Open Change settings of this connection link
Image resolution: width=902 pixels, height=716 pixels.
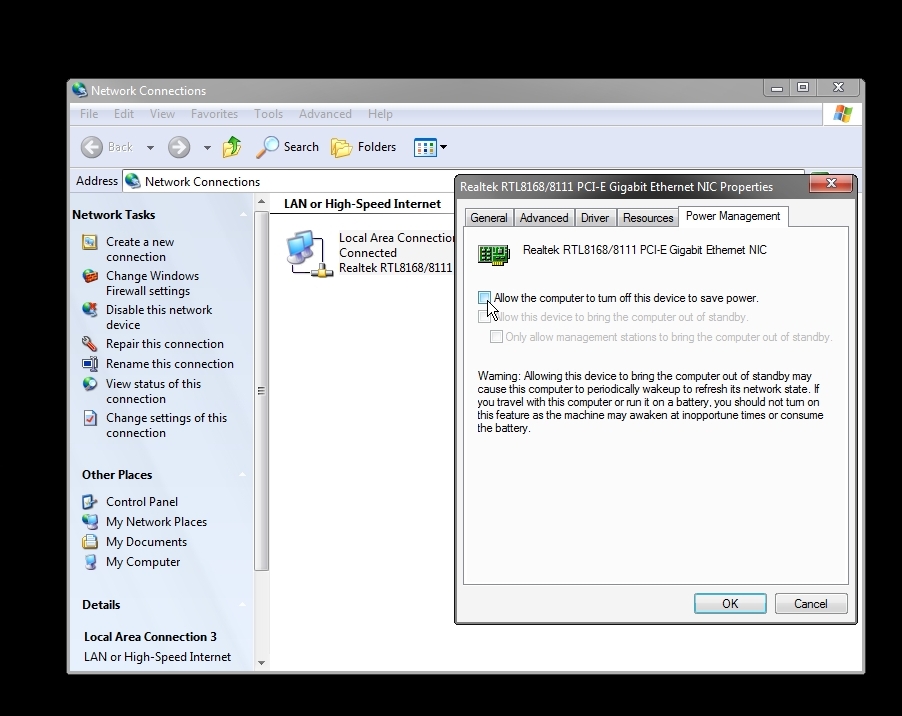pos(166,426)
